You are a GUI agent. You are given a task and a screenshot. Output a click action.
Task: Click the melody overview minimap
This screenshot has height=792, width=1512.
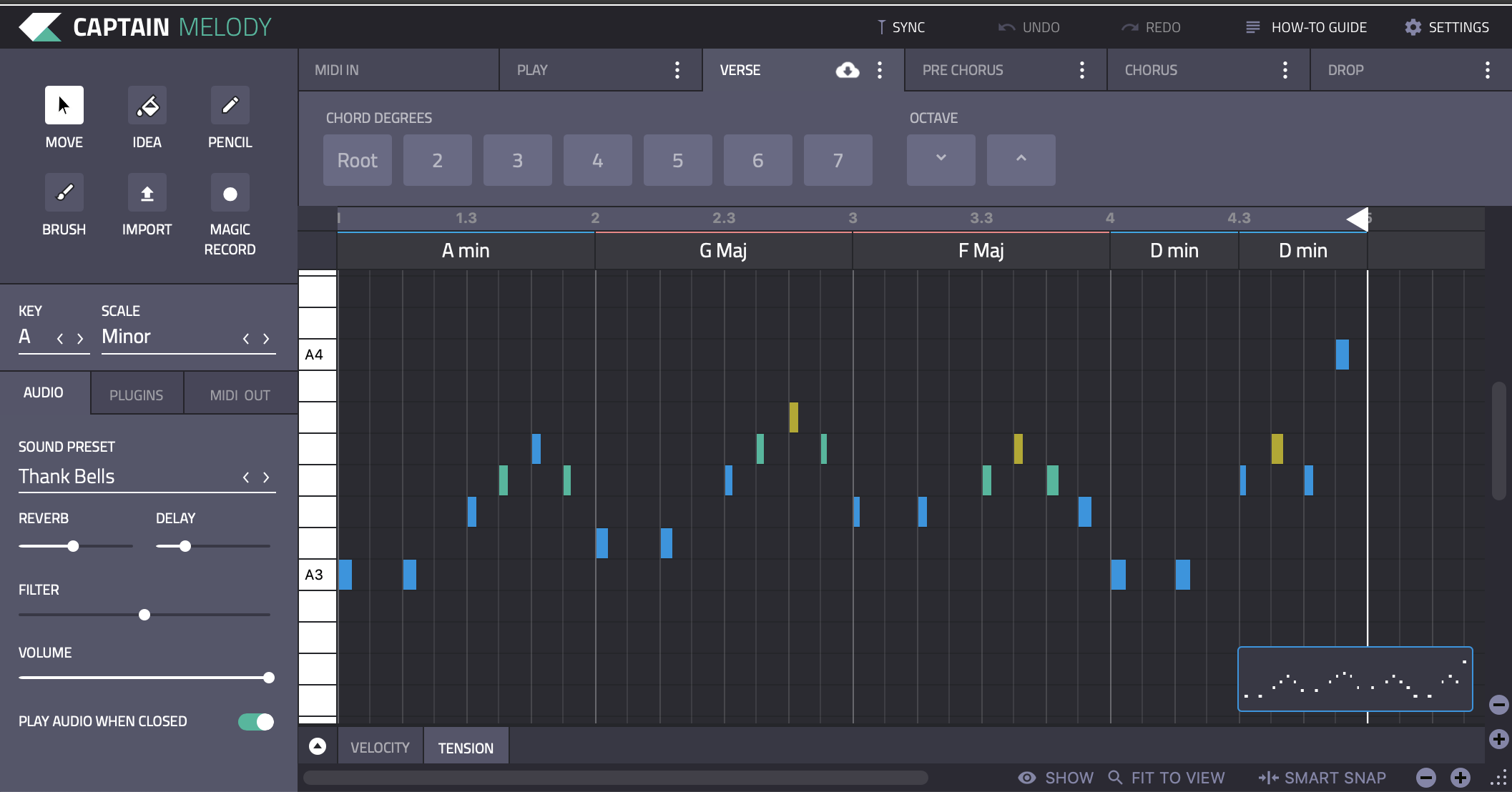(1355, 679)
